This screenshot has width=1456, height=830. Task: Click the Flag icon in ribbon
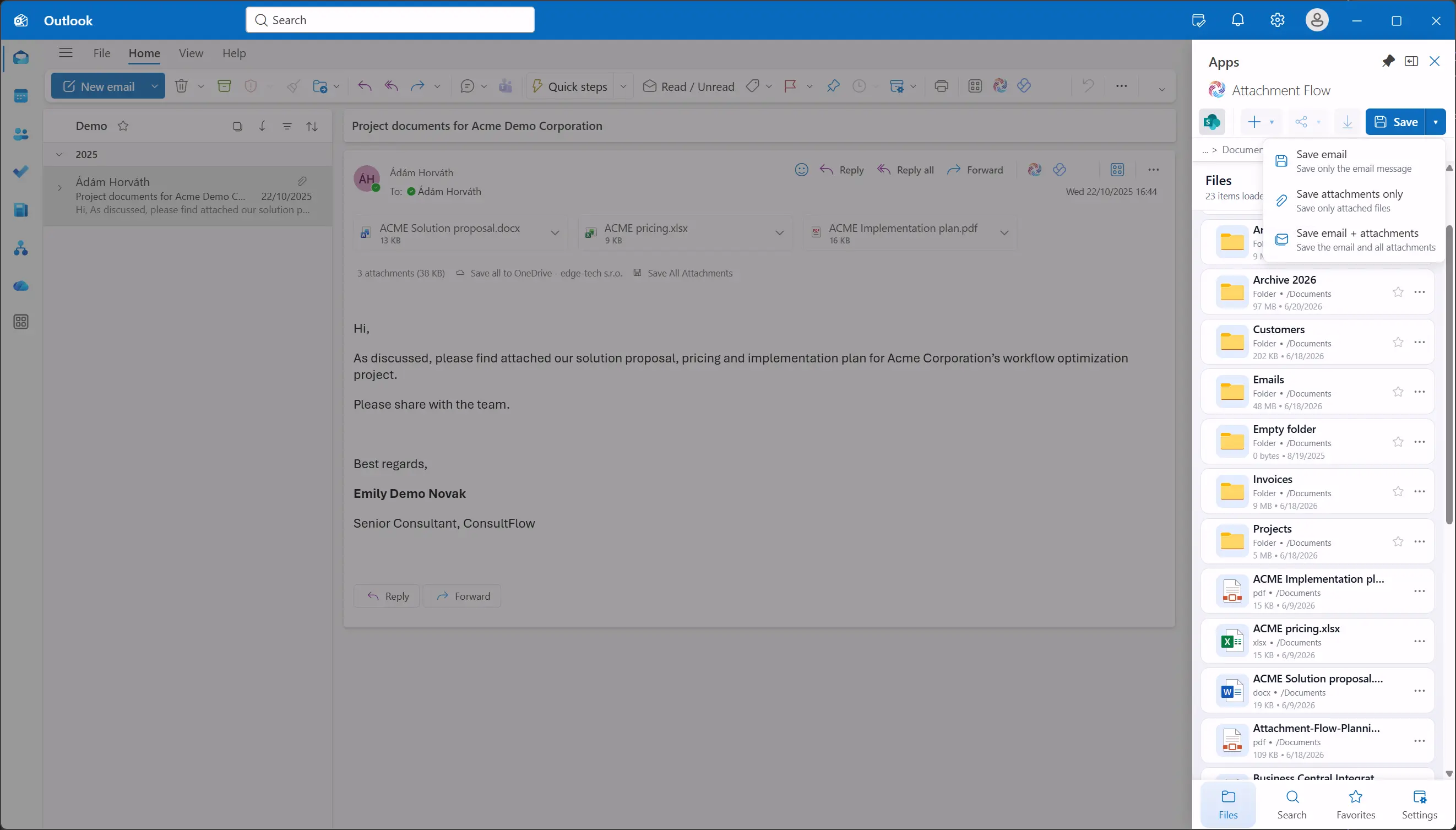(790, 86)
